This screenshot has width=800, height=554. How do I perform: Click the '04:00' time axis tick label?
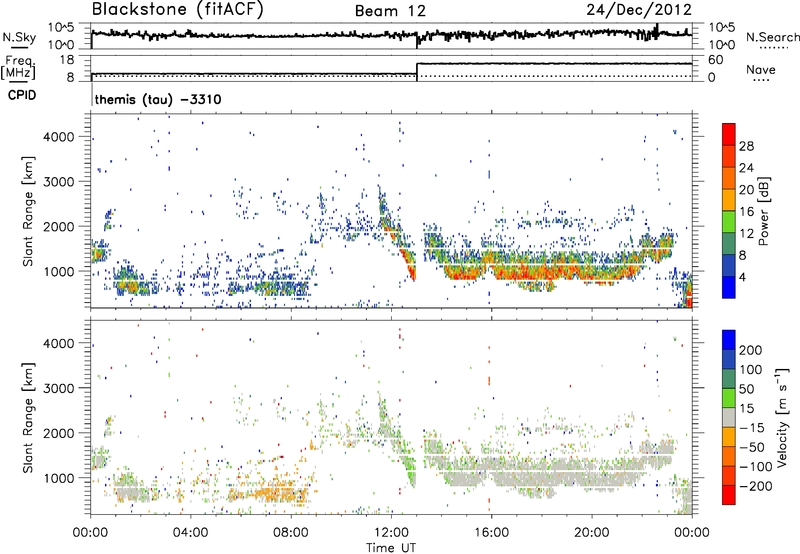pyautogui.click(x=191, y=533)
